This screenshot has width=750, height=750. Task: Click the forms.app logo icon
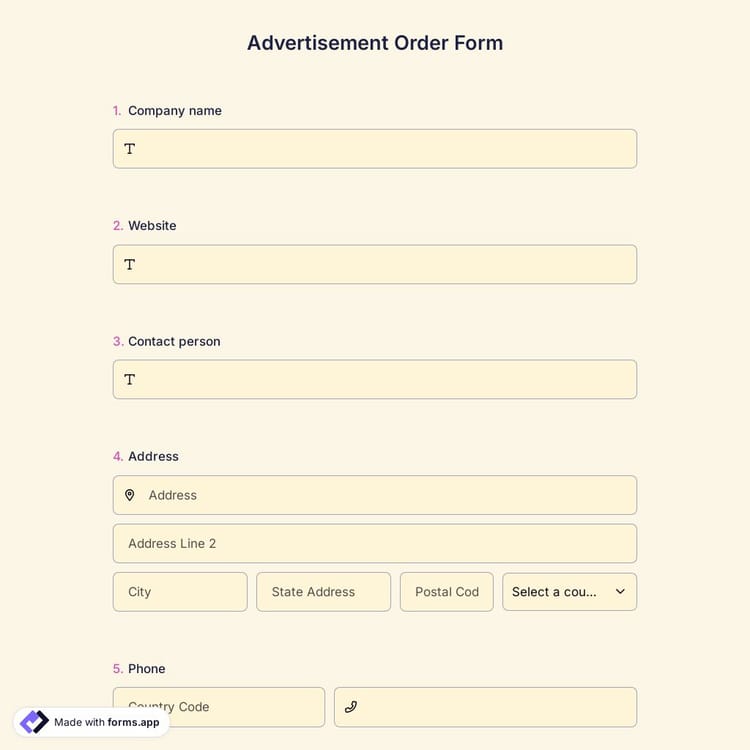34,722
